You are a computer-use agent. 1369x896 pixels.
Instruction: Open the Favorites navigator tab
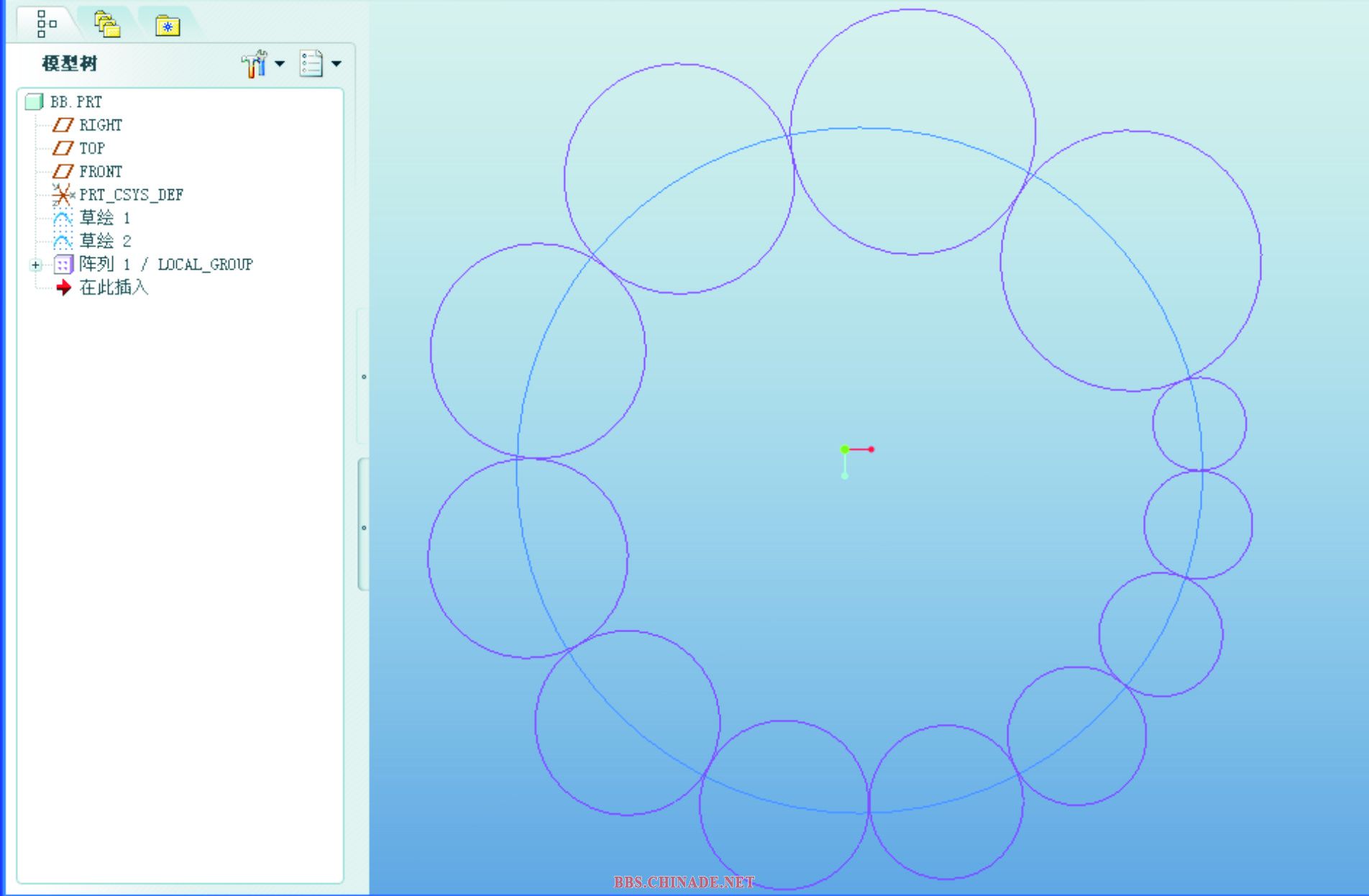[x=167, y=26]
